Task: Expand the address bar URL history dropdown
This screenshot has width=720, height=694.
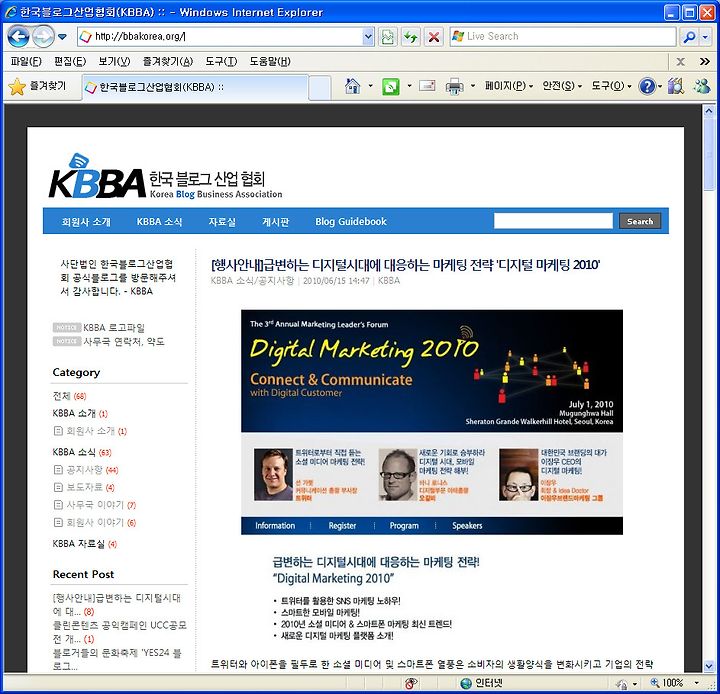Action: 368,36
